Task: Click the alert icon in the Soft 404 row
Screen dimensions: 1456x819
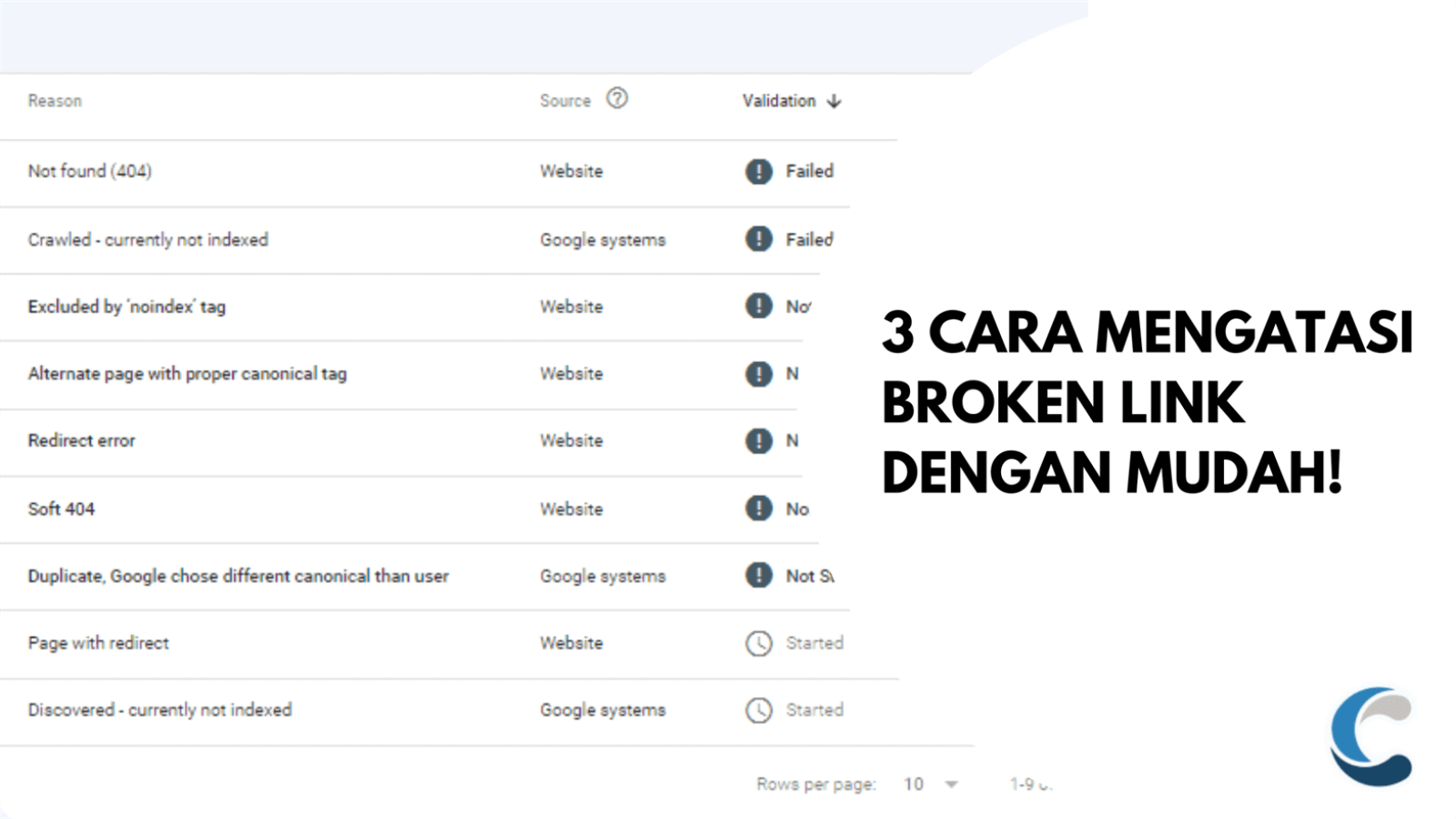Action: click(758, 508)
